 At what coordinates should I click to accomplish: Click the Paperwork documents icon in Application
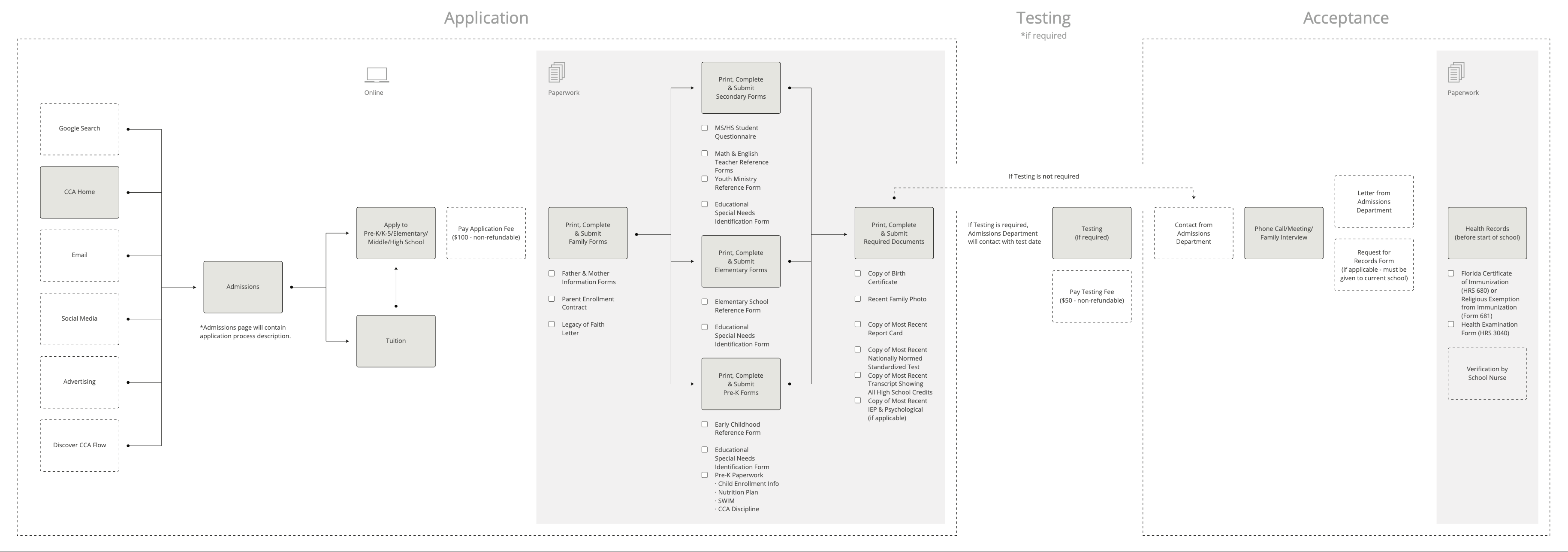pos(556,73)
